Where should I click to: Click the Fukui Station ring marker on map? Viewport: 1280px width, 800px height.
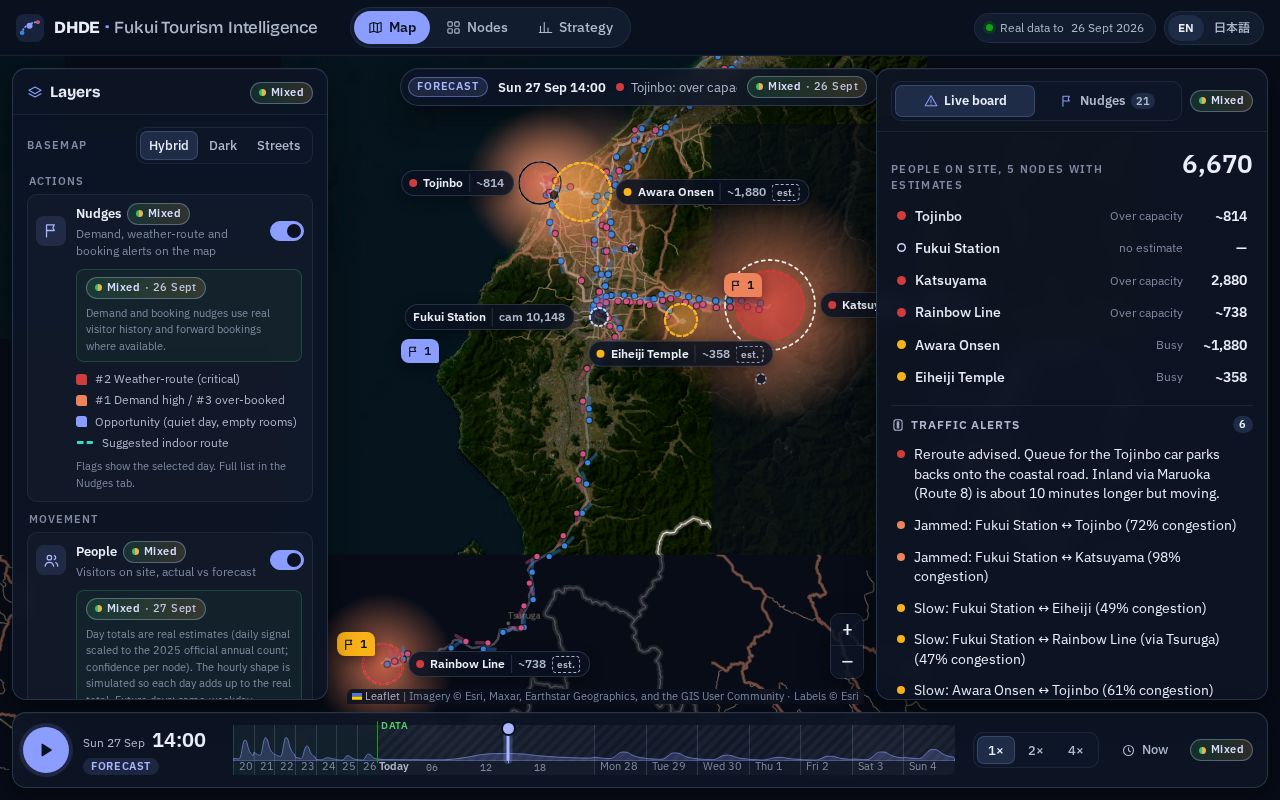[599, 317]
